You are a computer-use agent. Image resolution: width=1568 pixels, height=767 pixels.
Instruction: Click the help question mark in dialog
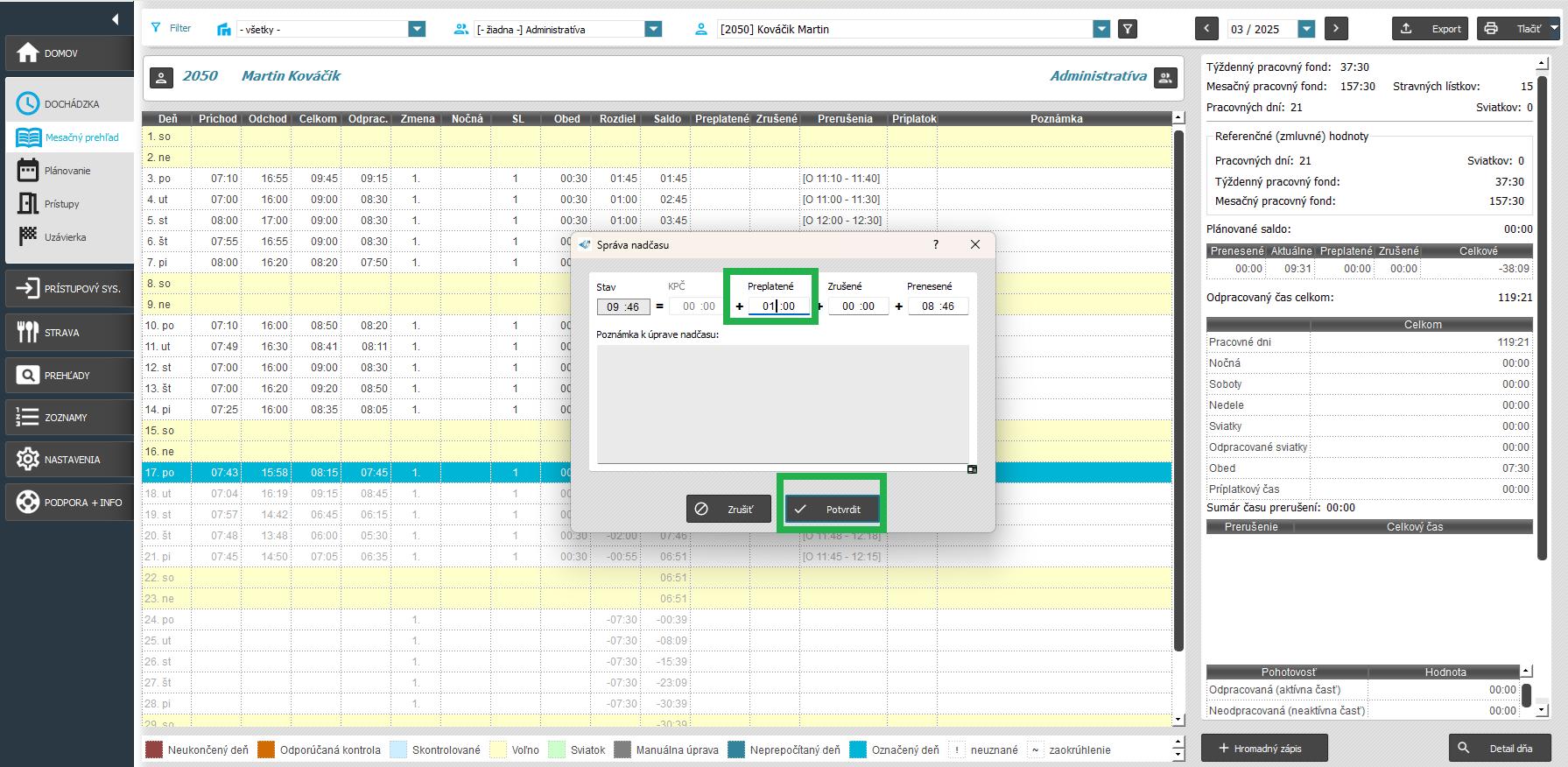click(936, 245)
